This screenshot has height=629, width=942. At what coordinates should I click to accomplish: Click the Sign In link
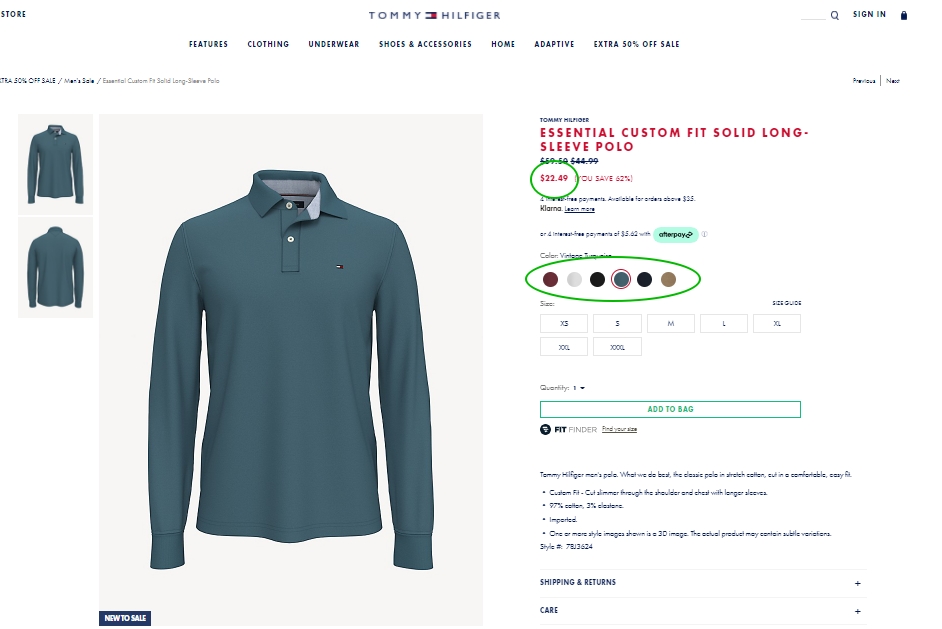[x=869, y=15]
